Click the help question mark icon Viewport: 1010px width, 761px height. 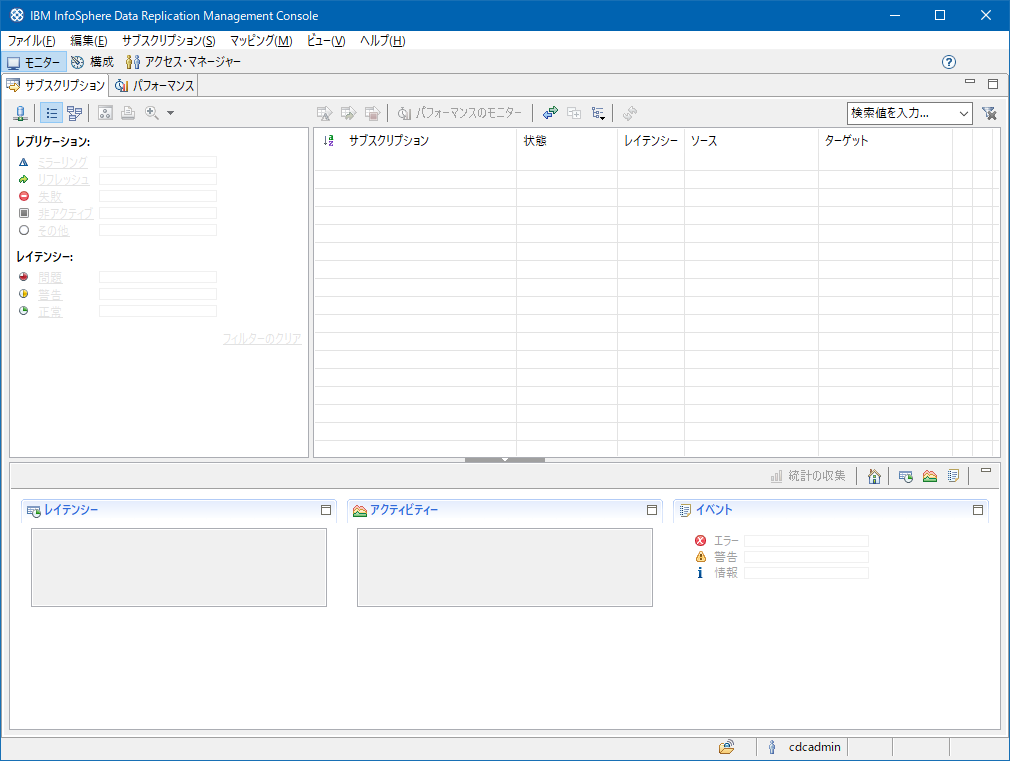point(948,62)
